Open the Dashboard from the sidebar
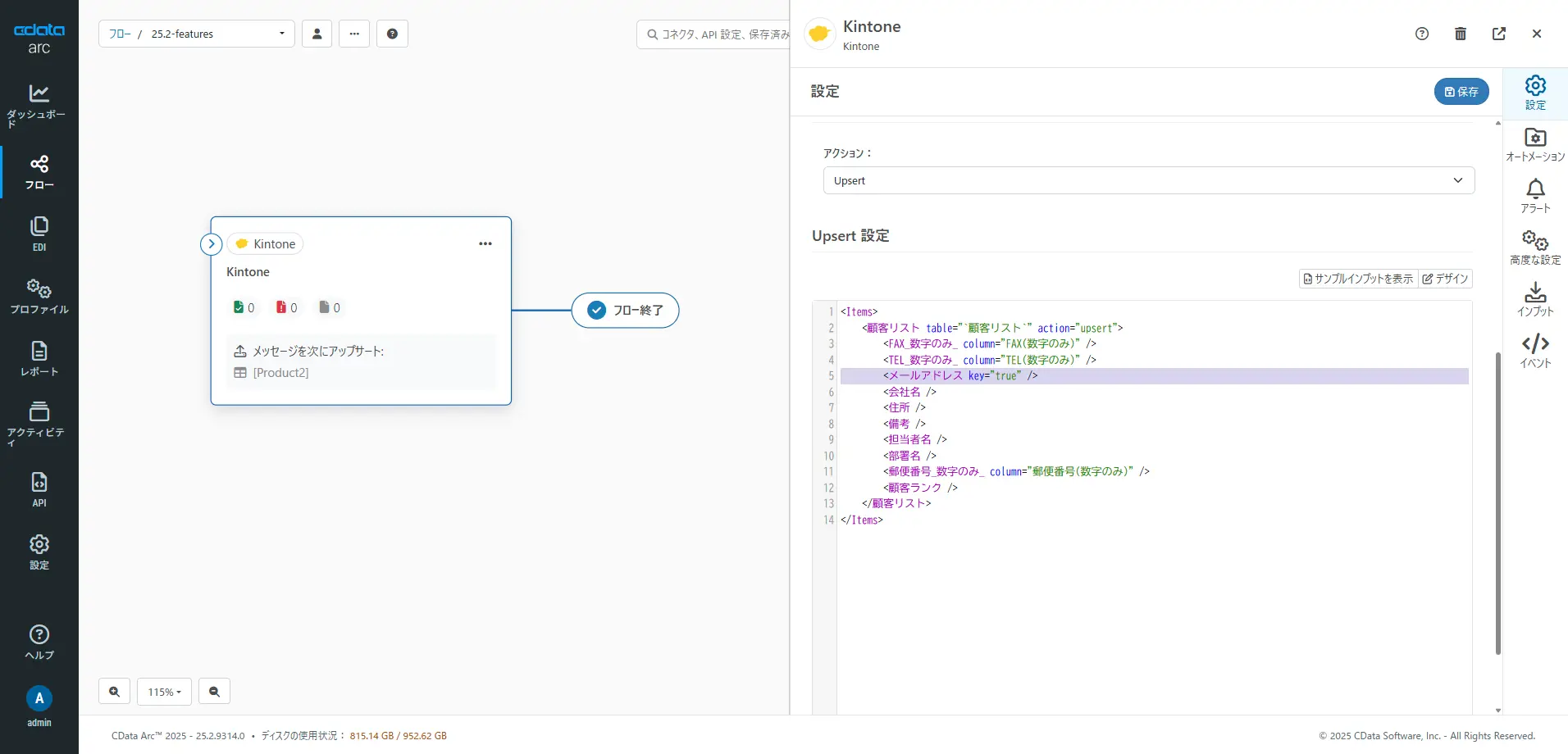The width and height of the screenshot is (1568, 754). [x=39, y=104]
